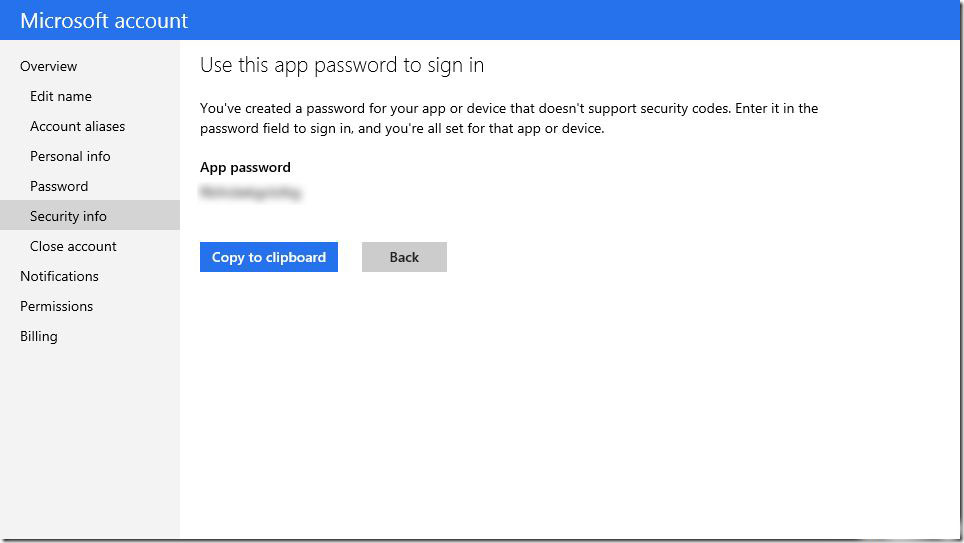The height and width of the screenshot is (543, 964).
Task: Open the Overview section in sidebar
Action: (x=48, y=66)
